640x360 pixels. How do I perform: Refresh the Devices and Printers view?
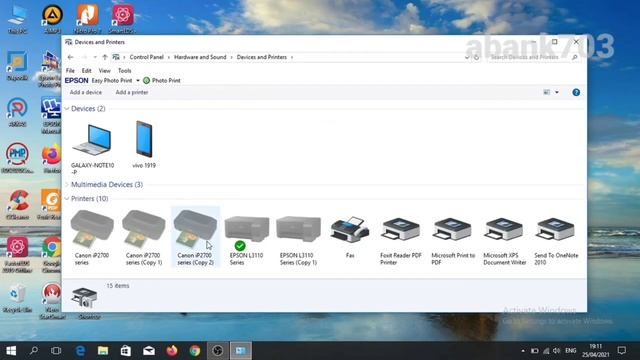(x=476, y=57)
